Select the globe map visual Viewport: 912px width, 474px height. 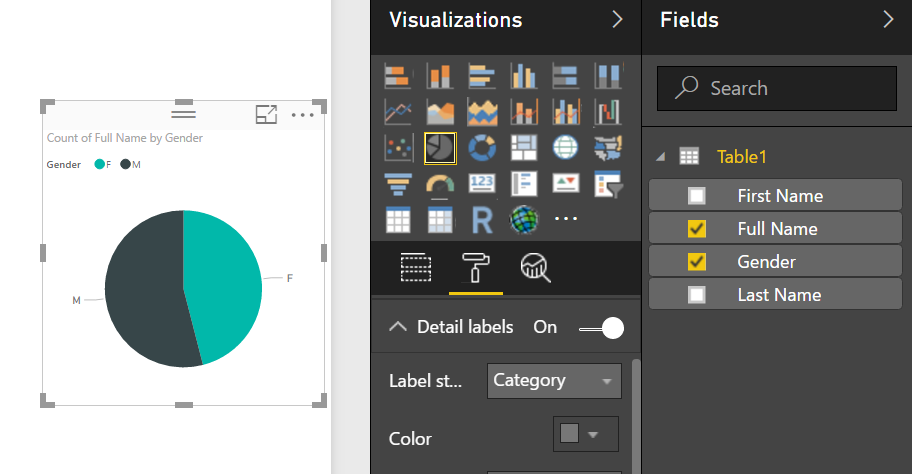click(565, 148)
